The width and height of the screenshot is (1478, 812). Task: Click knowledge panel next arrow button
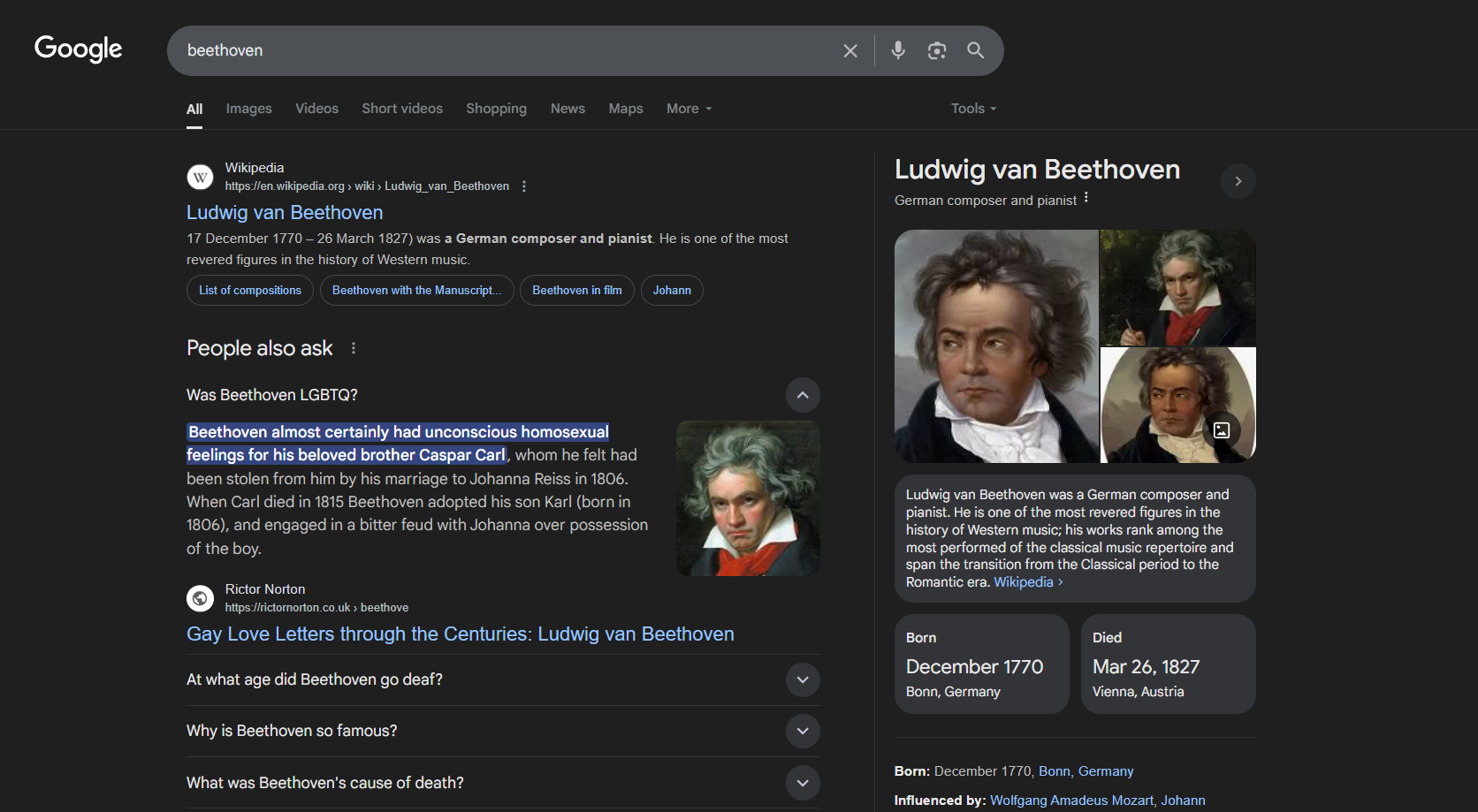click(1238, 181)
